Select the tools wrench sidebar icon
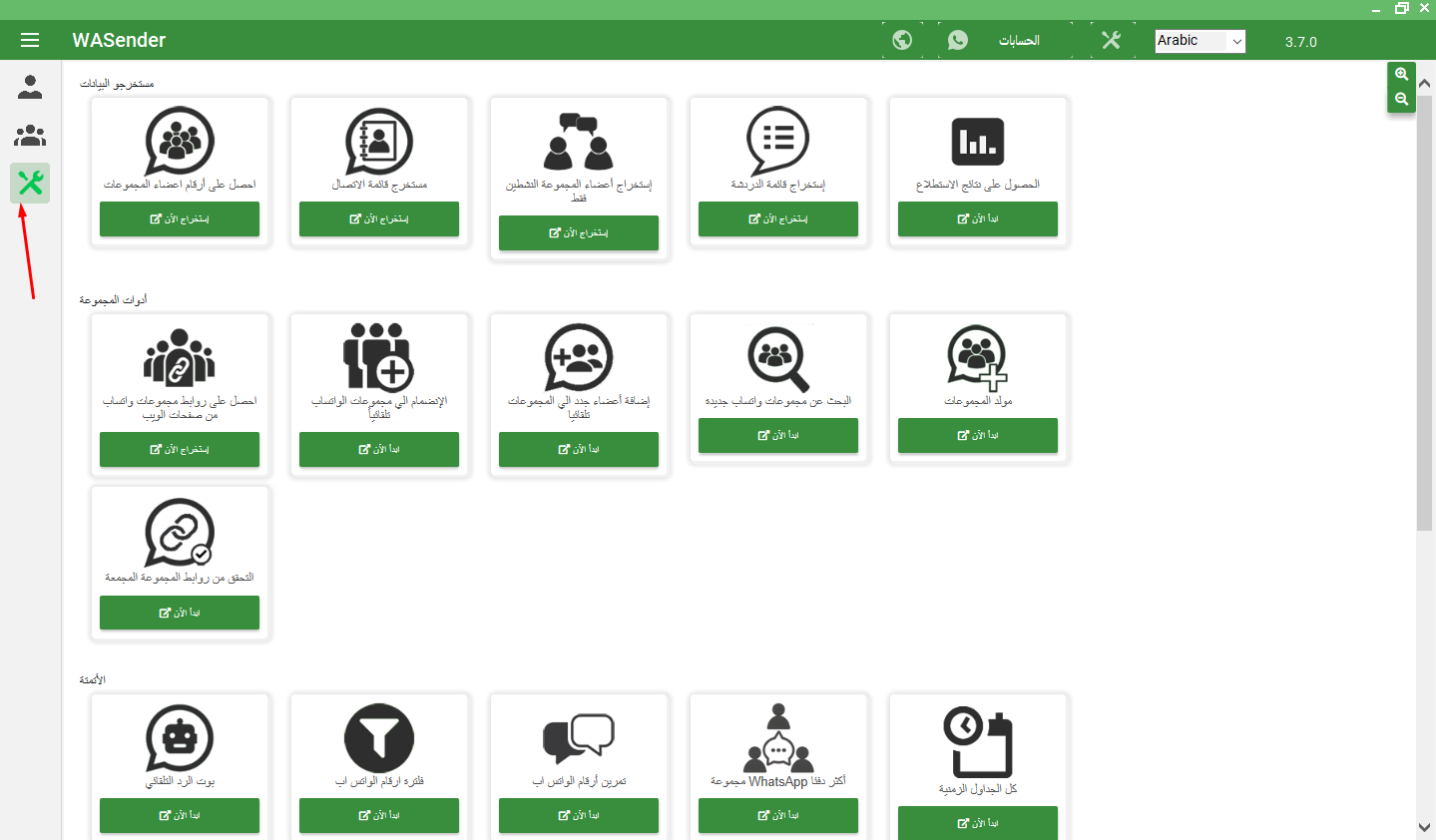The image size is (1436, 840). 30,183
